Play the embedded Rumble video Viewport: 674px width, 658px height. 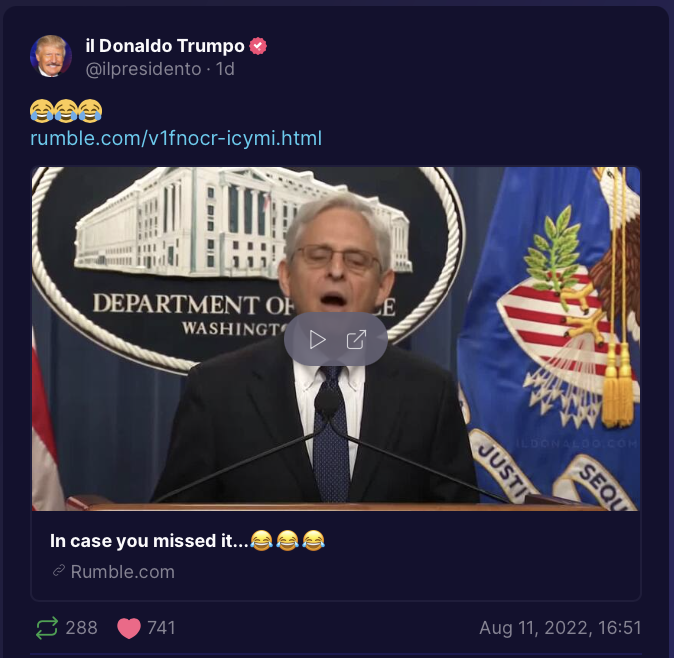(318, 340)
